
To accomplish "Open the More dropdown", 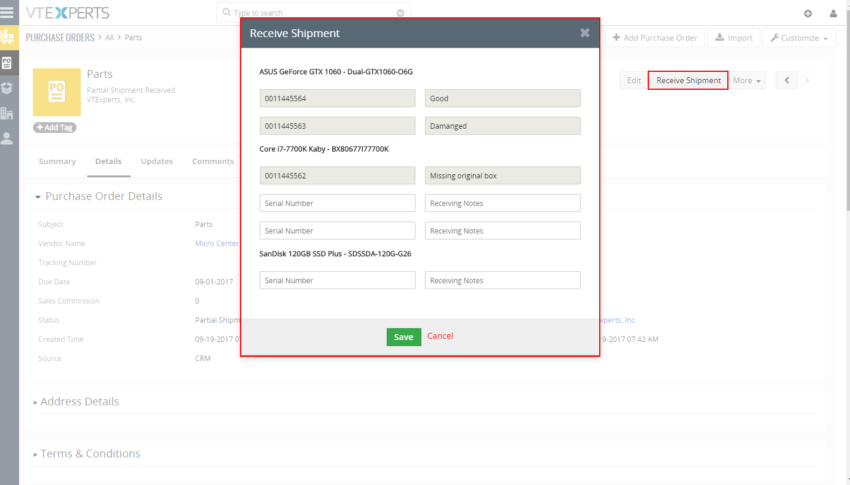I will click(746, 80).
